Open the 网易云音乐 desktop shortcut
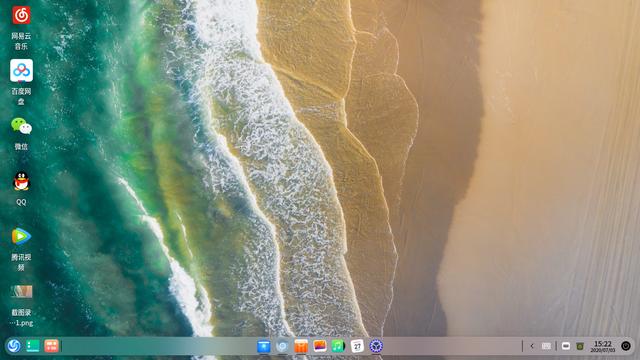The width and height of the screenshot is (640, 360). click(21, 16)
